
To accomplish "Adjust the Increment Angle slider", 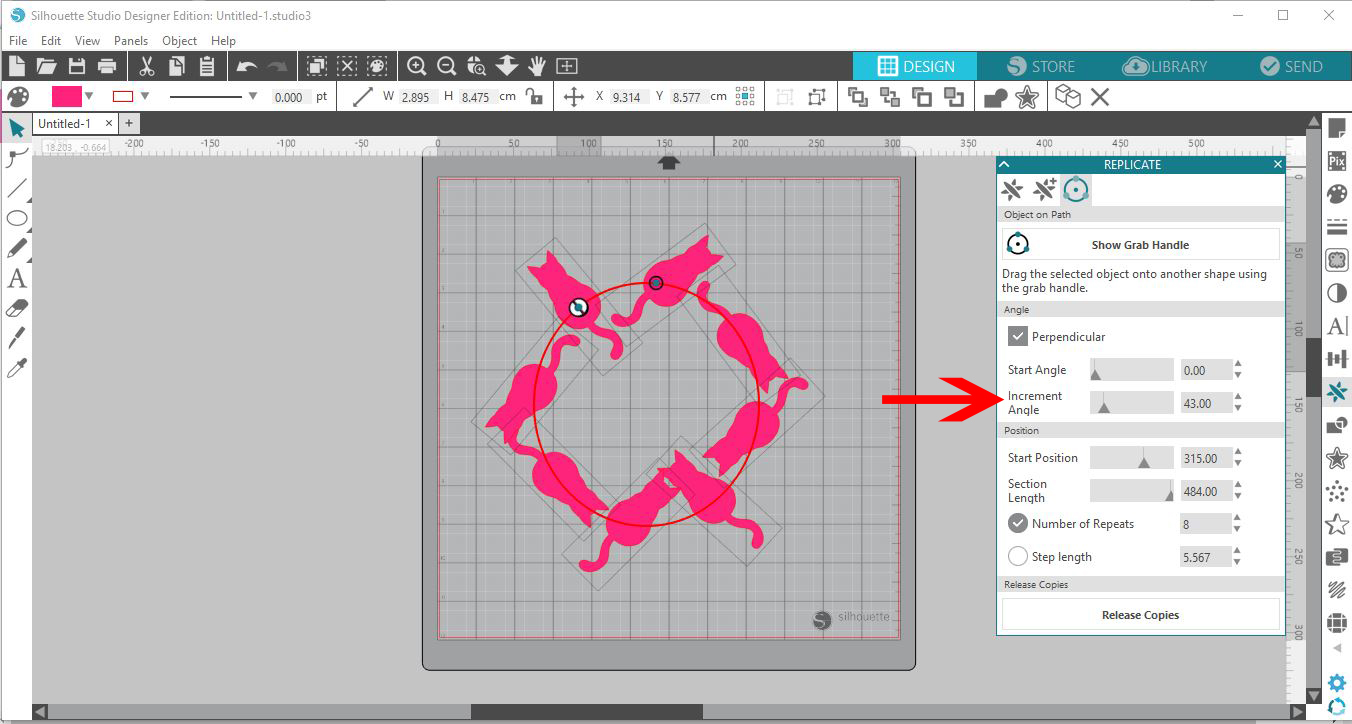I will coord(1131,403).
